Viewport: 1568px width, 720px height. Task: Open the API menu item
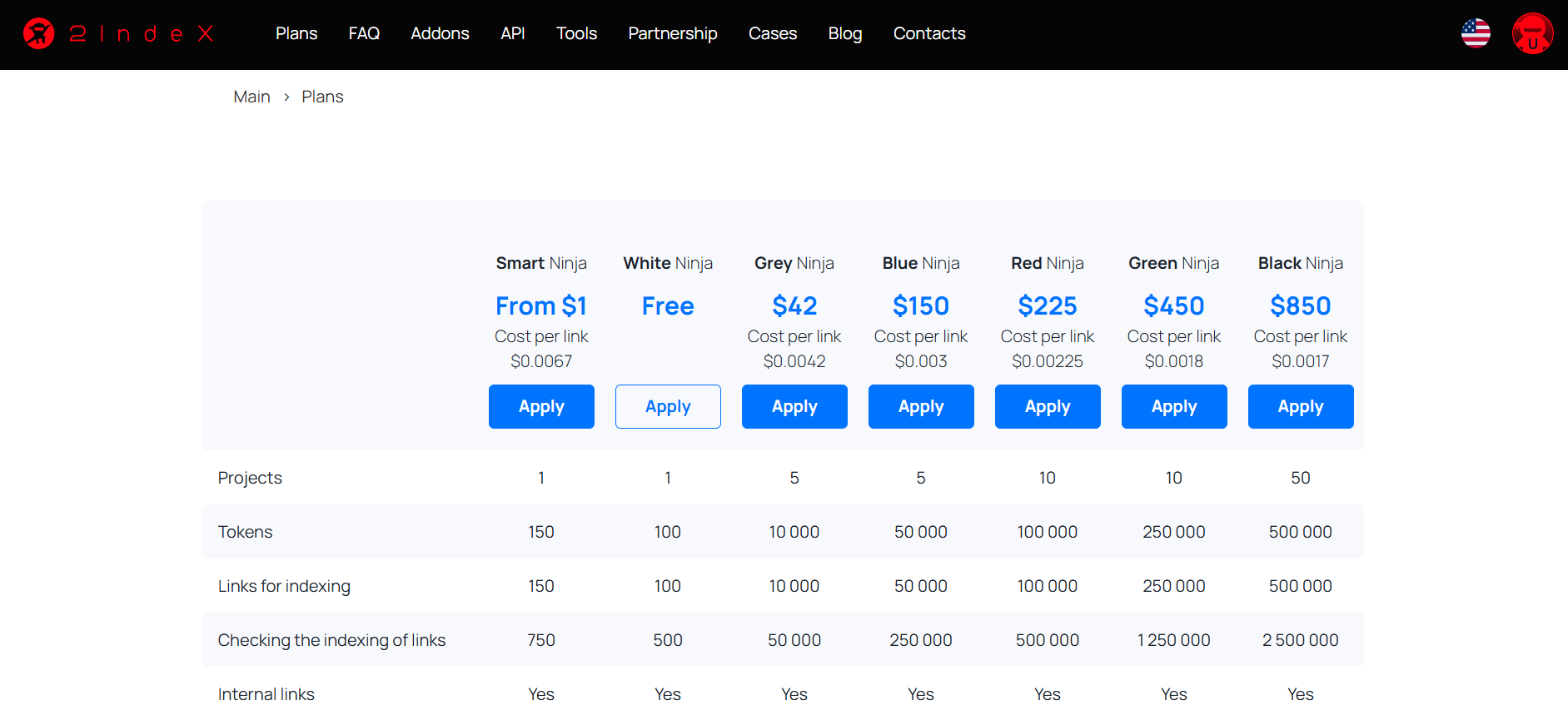[512, 33]
